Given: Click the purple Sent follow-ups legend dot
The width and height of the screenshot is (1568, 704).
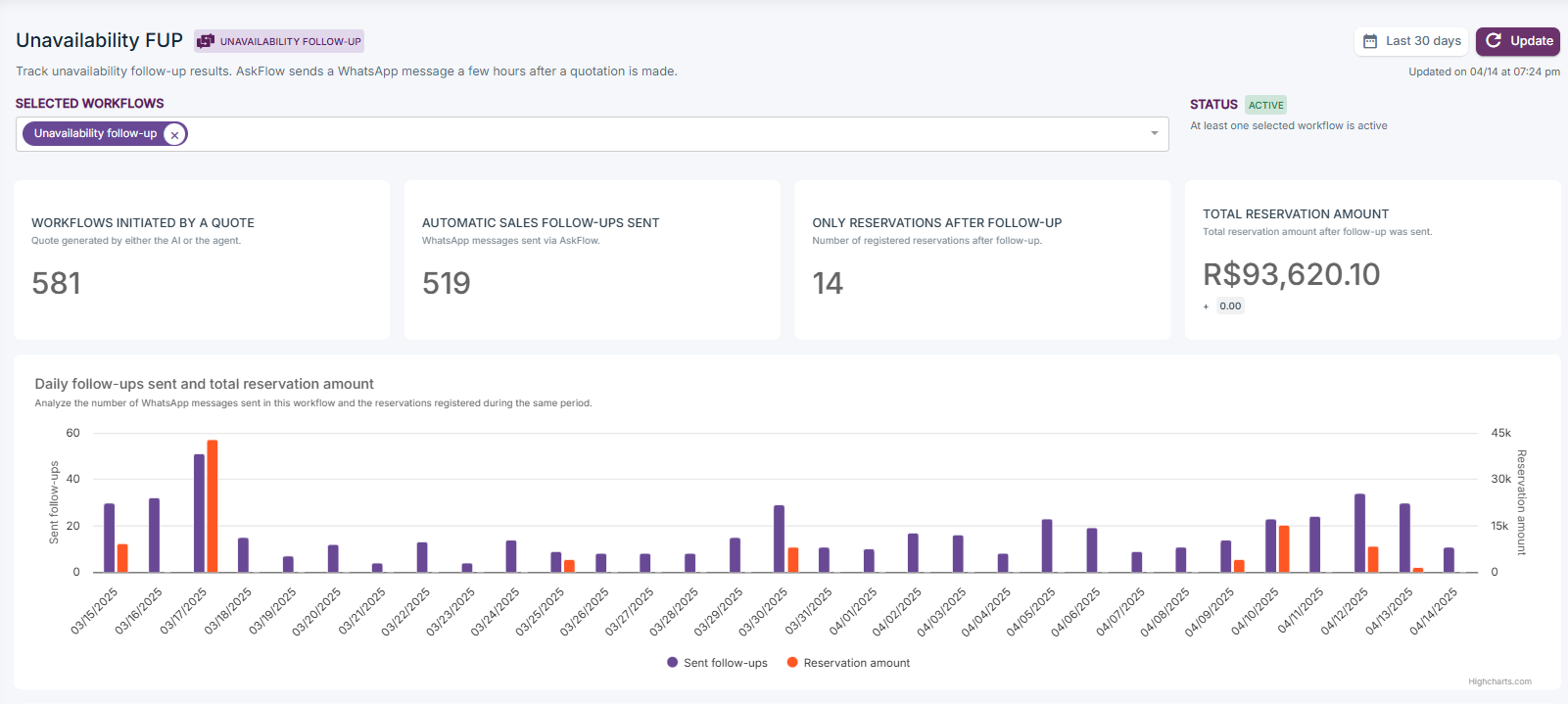Looking at the screenshot, I should point(672,663).
